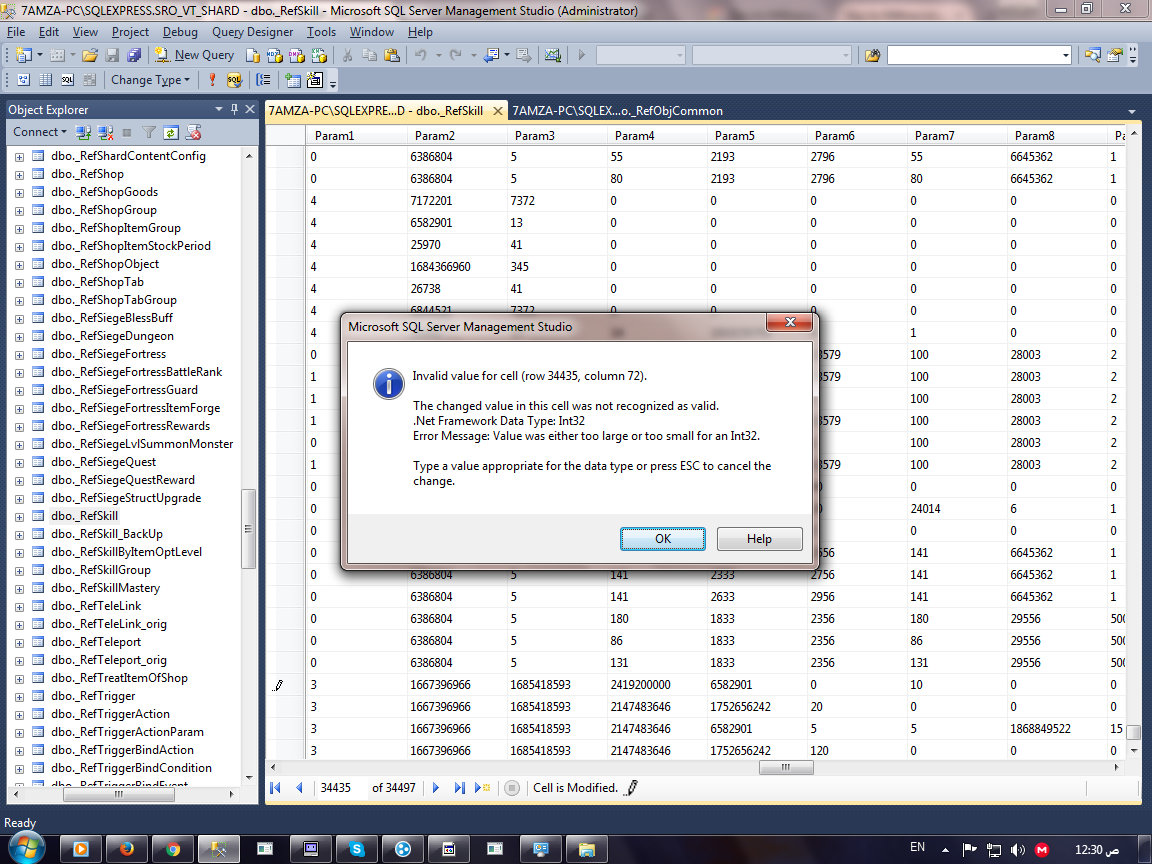Viewport: 1152px width, 864px height.
Task: Go to the last record
Action: (x=459, y=788)
